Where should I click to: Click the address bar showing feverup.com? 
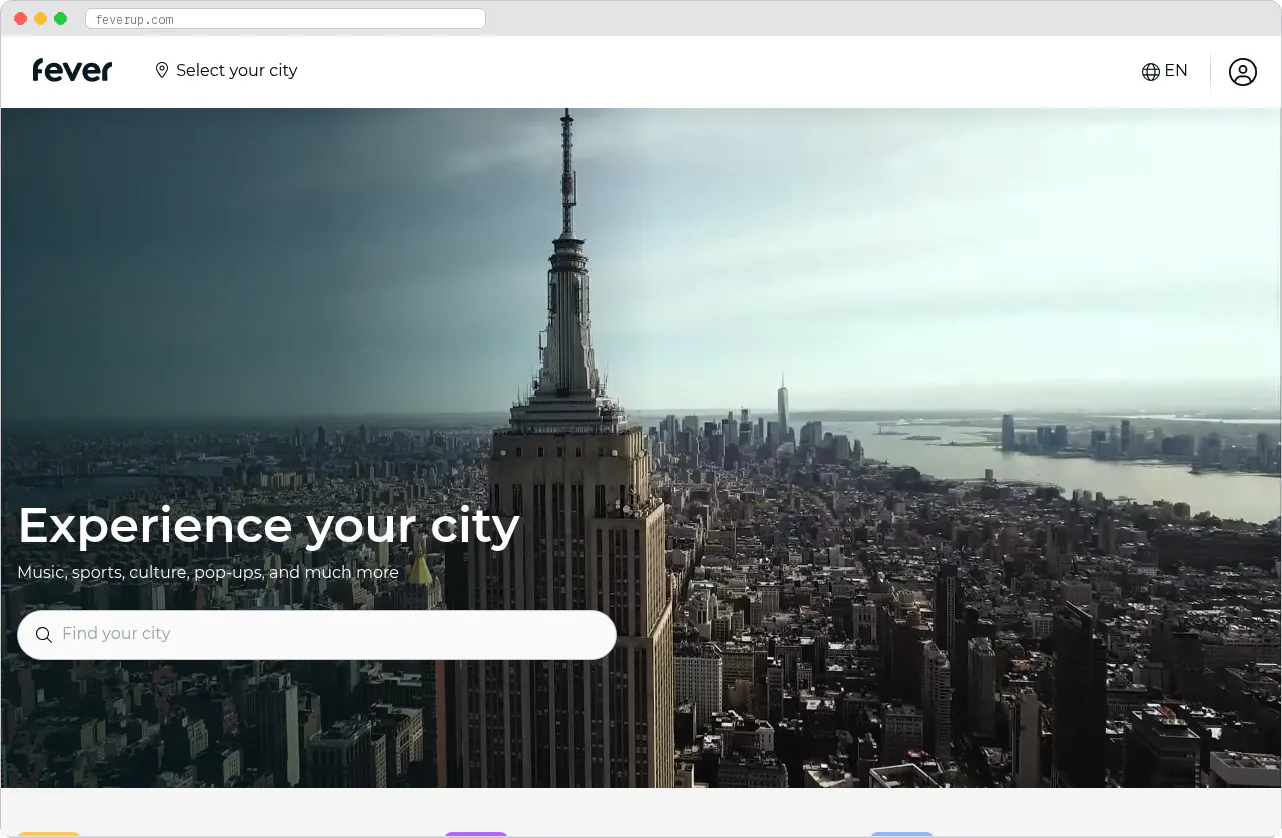click(x=285, y=18)
